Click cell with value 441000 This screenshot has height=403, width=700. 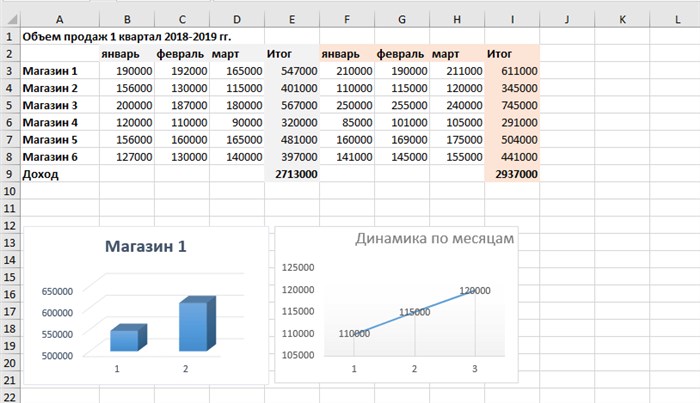pyautogui.click(x=512, y=157)
